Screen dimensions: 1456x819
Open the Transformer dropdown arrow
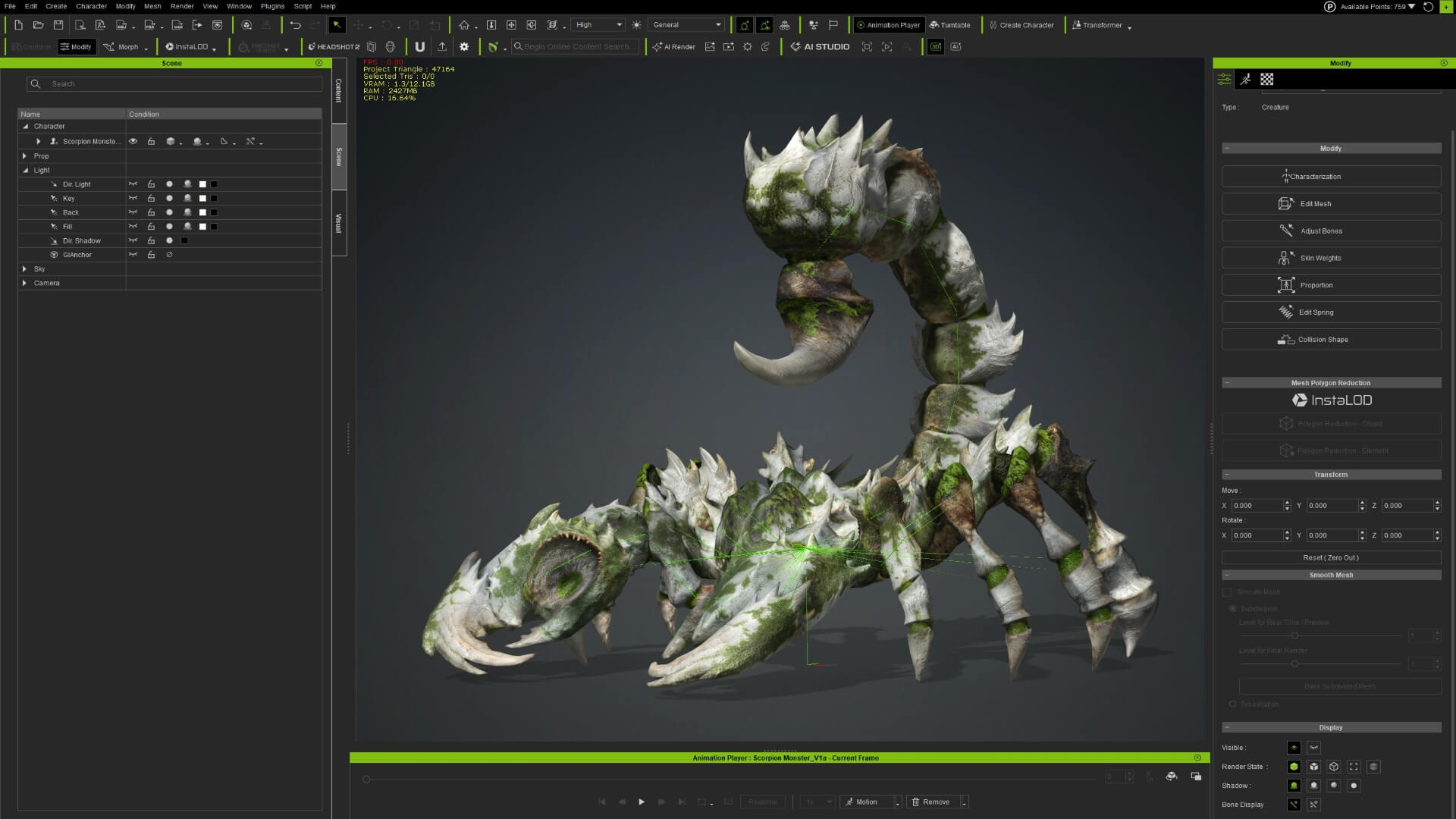pos(1130,27)
